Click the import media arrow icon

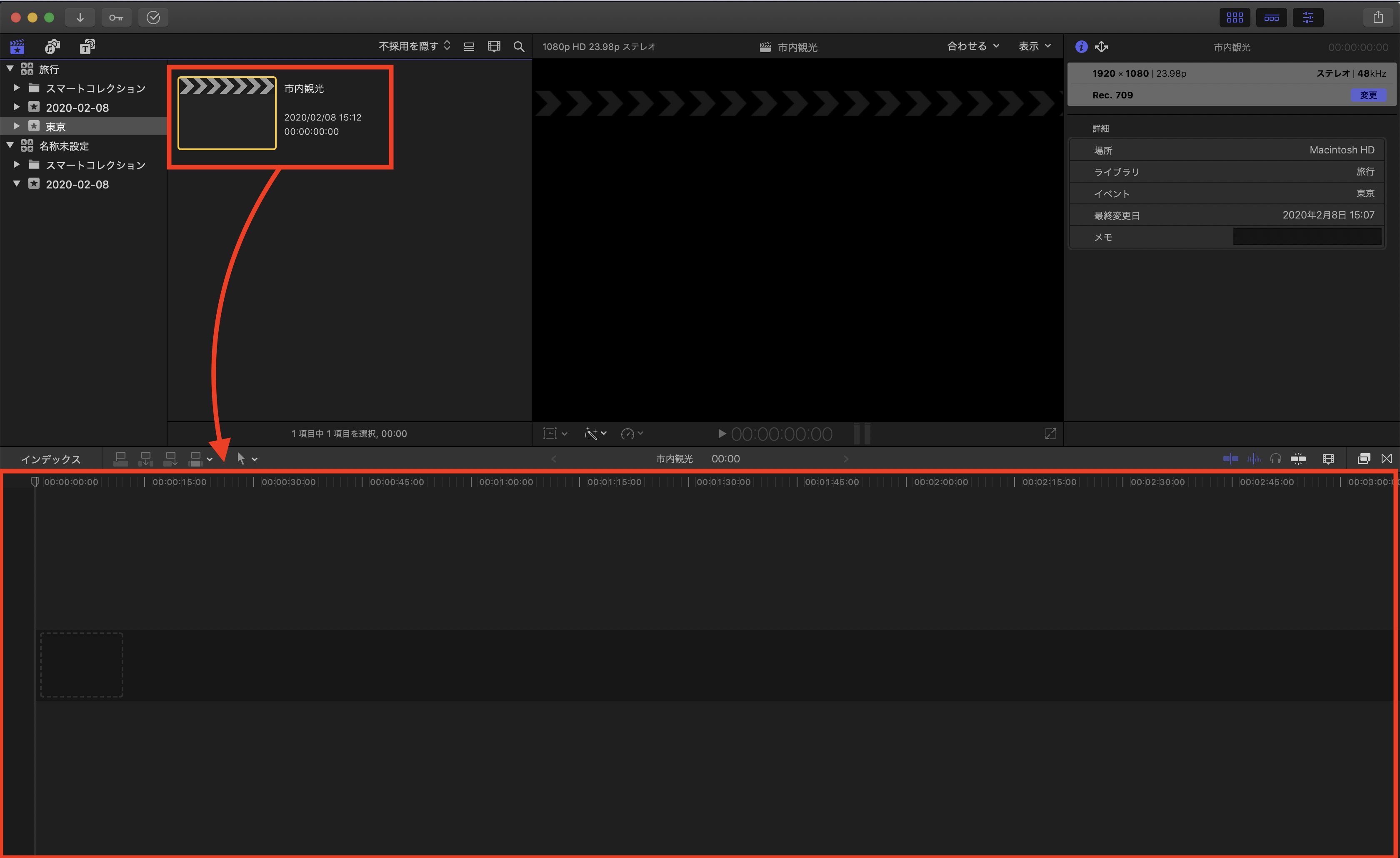pyautogui.click(x=80, y=17)
